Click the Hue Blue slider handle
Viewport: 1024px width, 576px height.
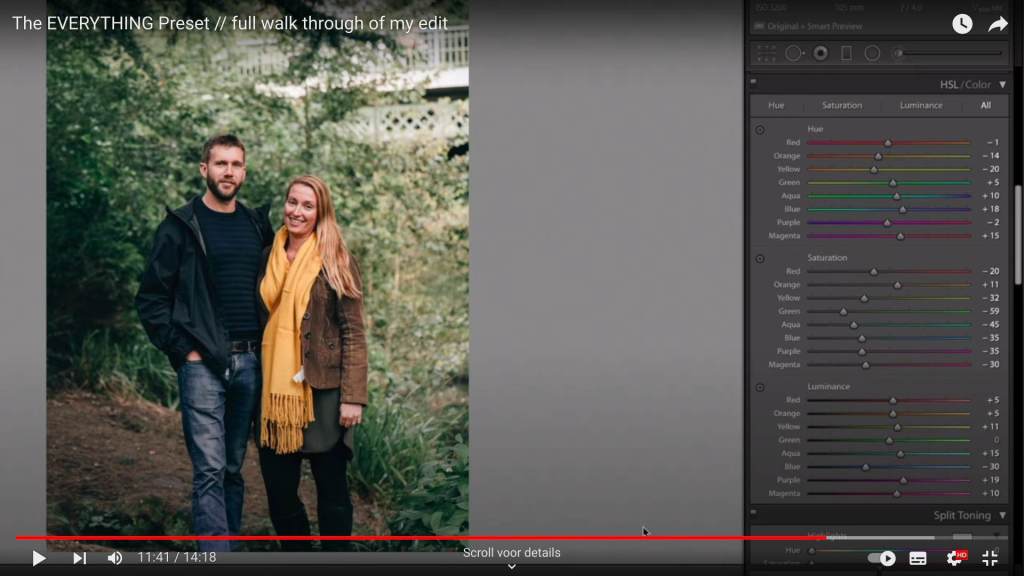pos(903,210)
